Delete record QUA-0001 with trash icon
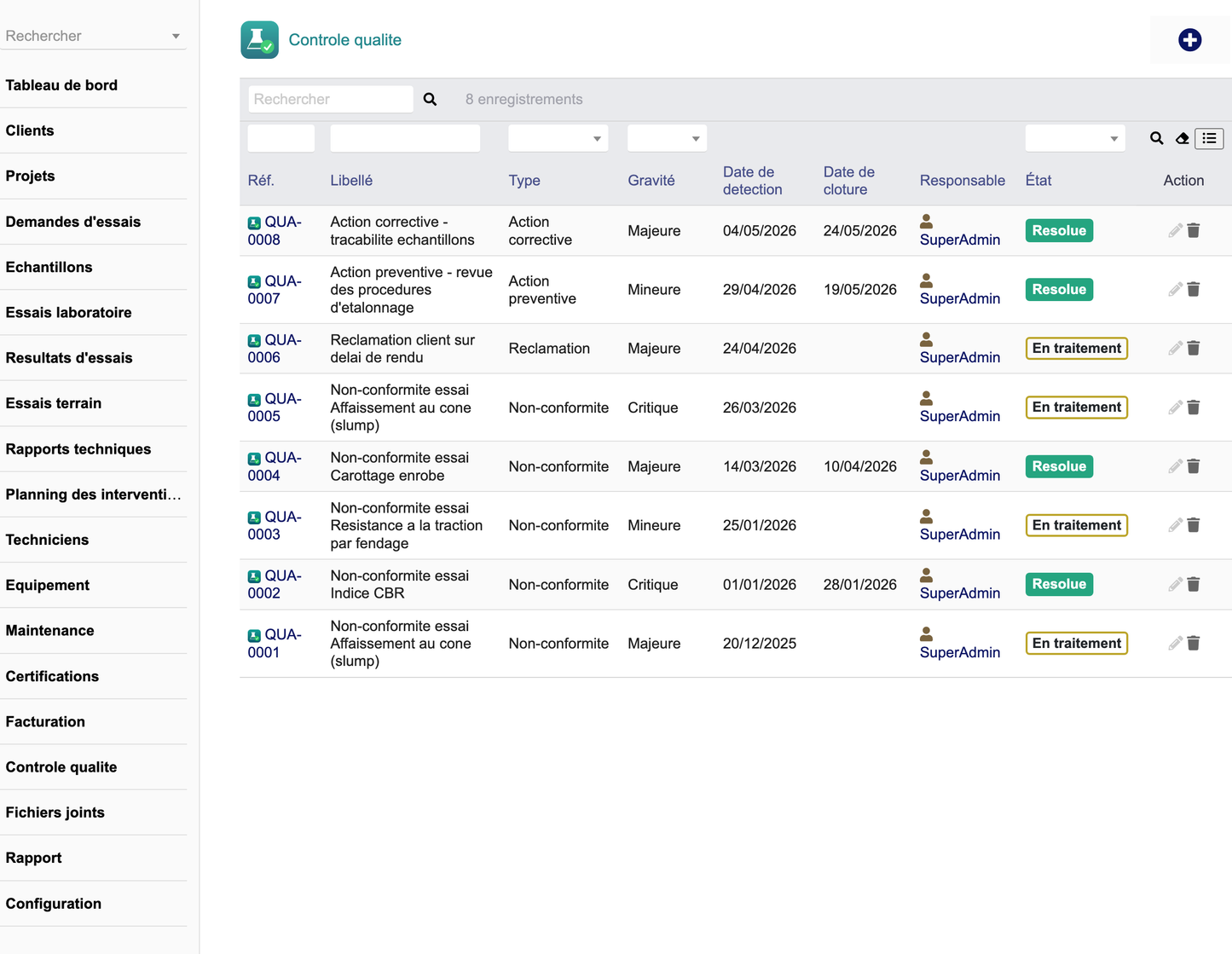The width and height of the screenshot is (1232, 954). tap(1194, 643)
